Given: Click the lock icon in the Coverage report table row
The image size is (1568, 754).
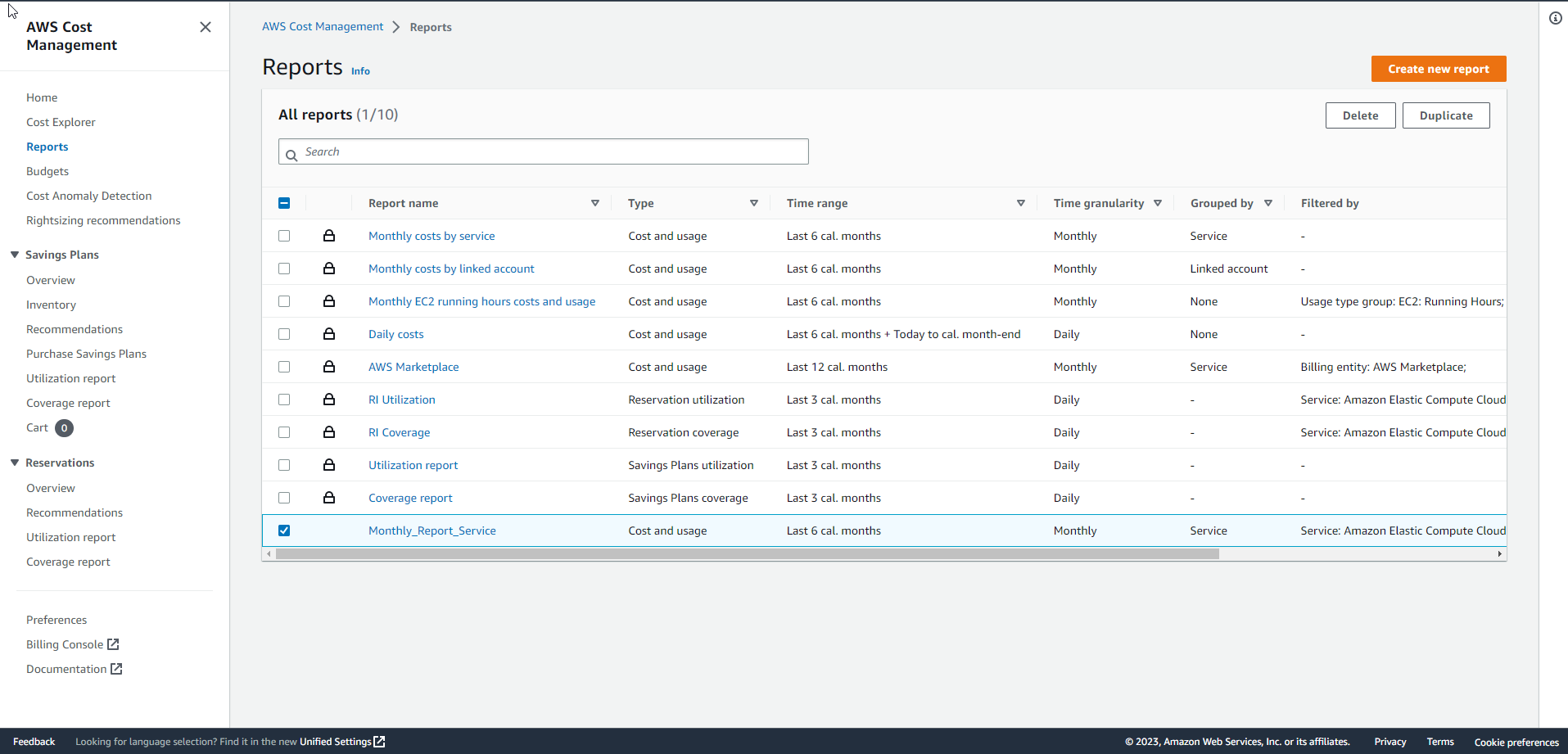Looking at the screenshot, I should tap(329, 498).
